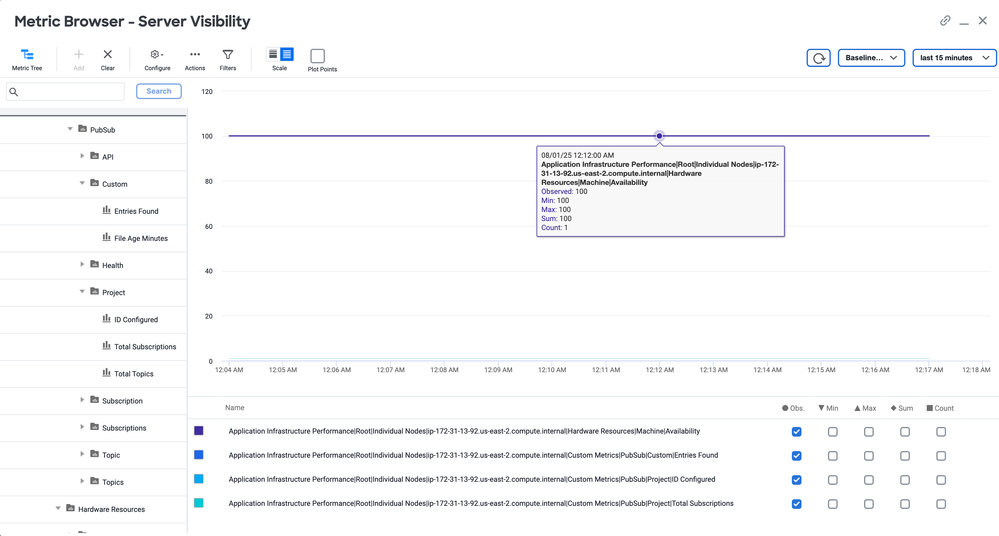Click the Hardware Resources folder icon
Image resolution: width=999 pixels, height=536 pixels.
(71, 508)
